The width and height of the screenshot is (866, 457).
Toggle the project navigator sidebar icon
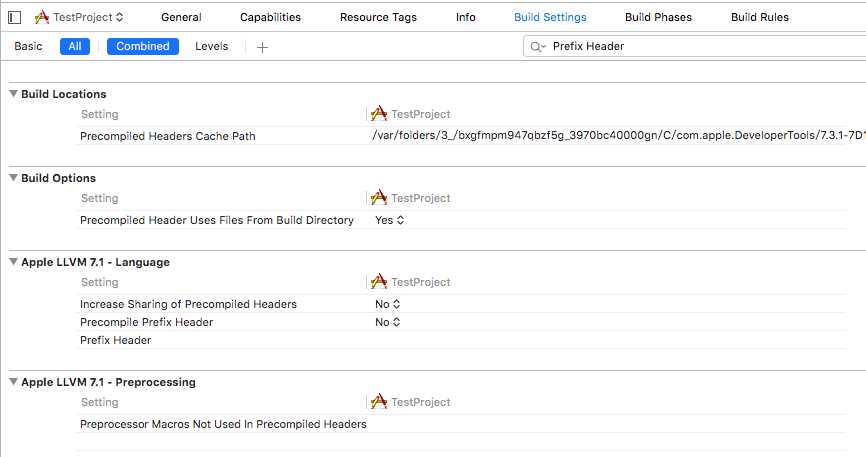coord(14,18)
